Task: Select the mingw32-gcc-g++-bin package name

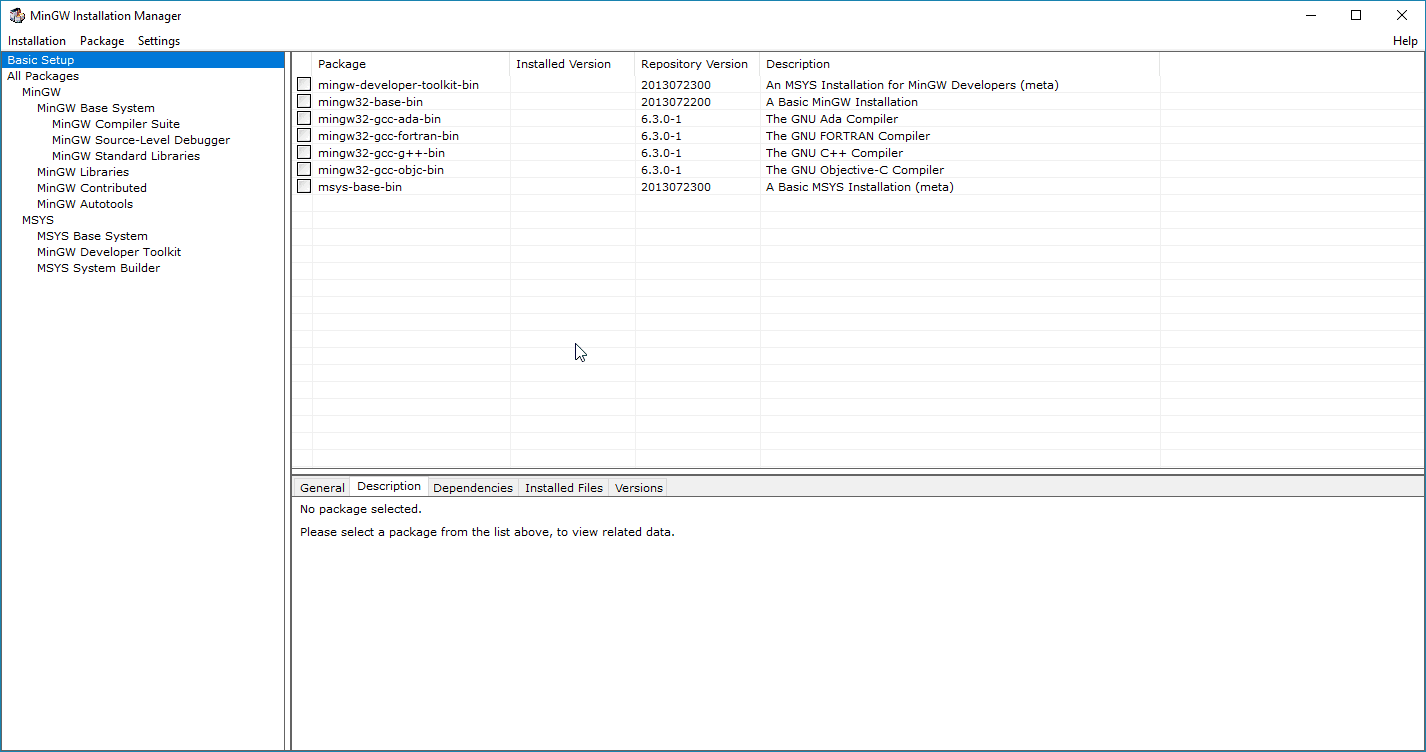Action: [381, 153]
